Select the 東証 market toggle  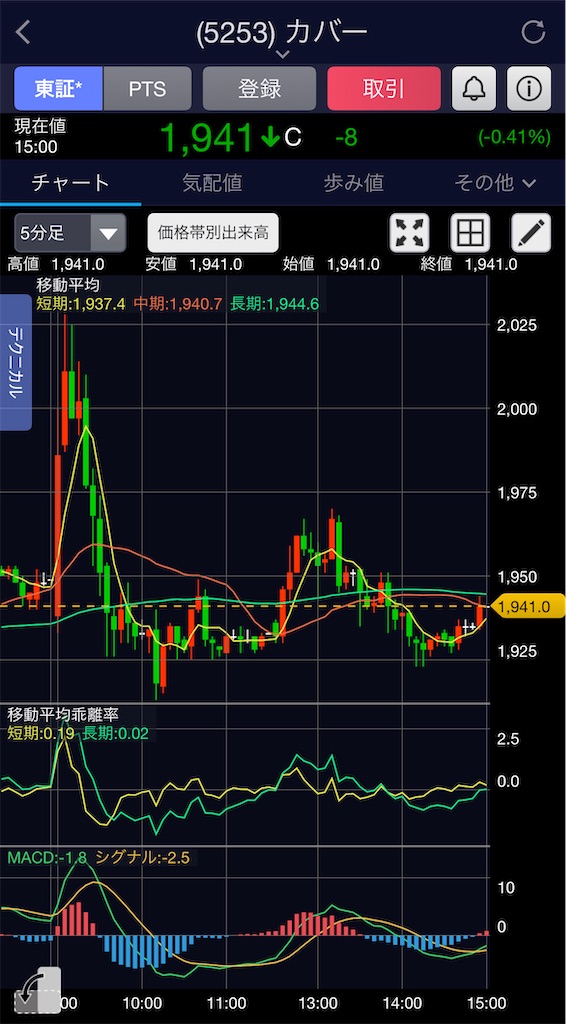(59, 88)
